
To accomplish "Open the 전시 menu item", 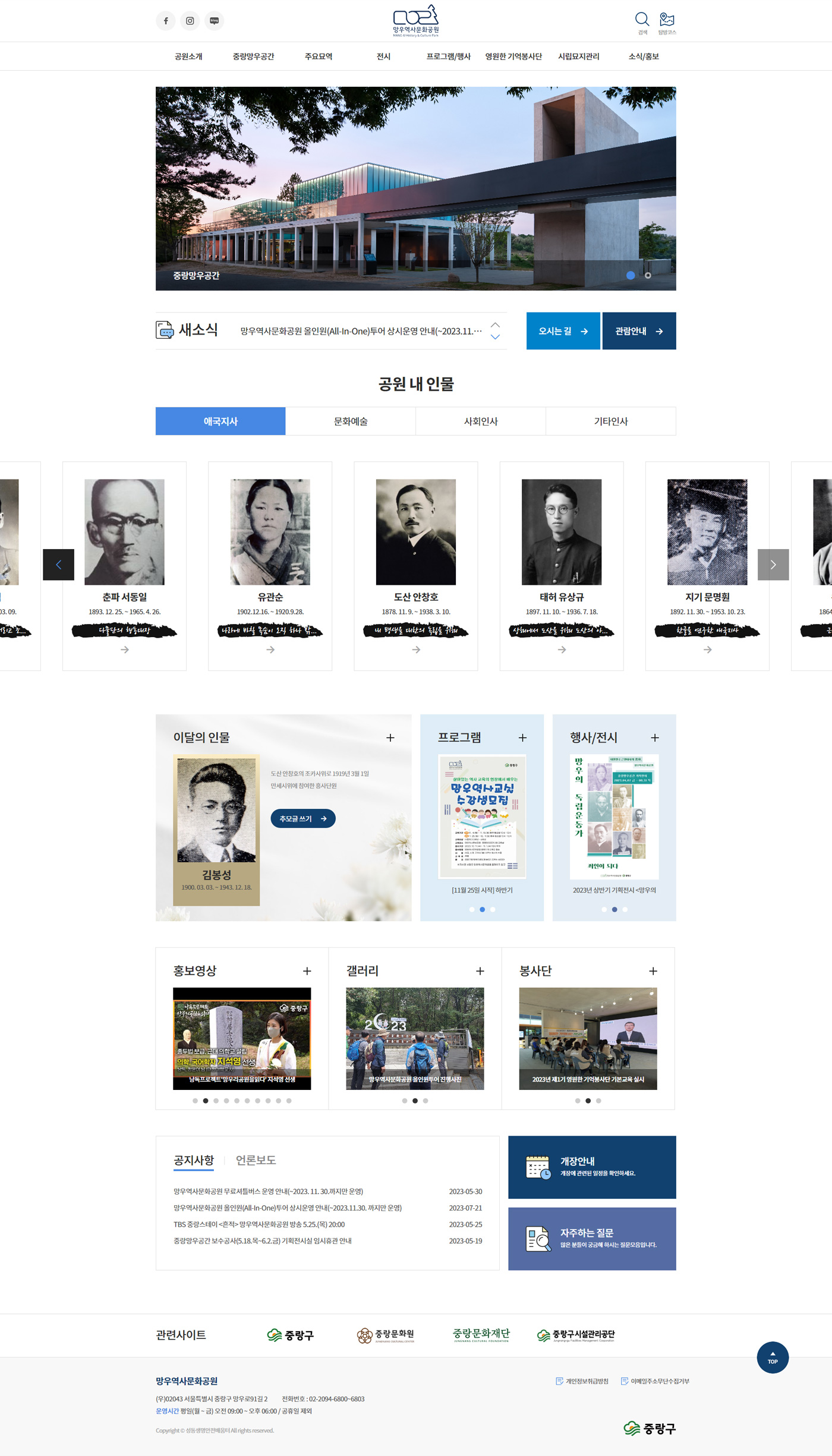I will click(383, 56).
